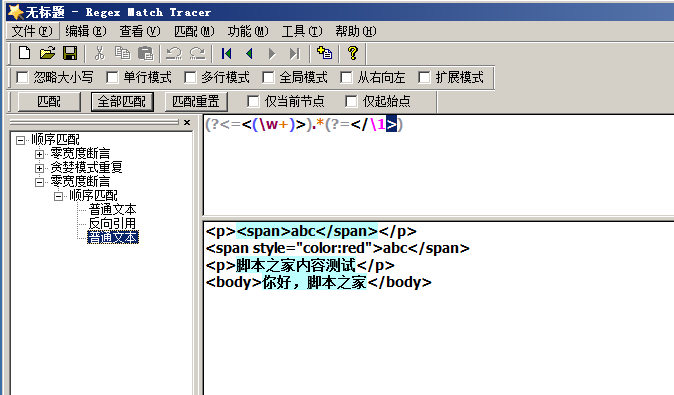Image resolution: width=674 pixels, height=395 pixels.
Task: Open the 工具(T) menu
Action: [x=302, y=31]
